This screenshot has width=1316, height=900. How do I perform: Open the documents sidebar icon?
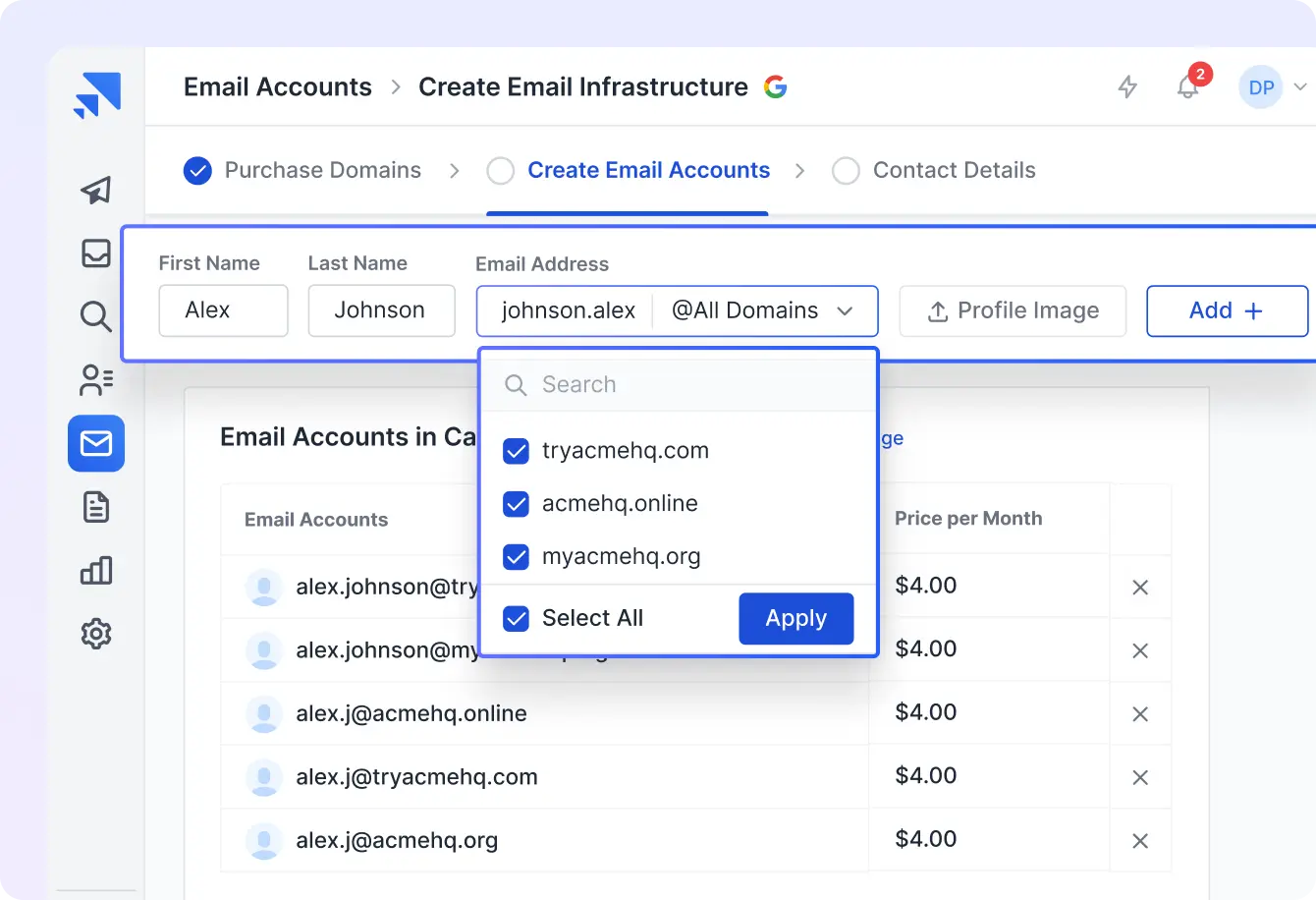click(x=95, y=507)
